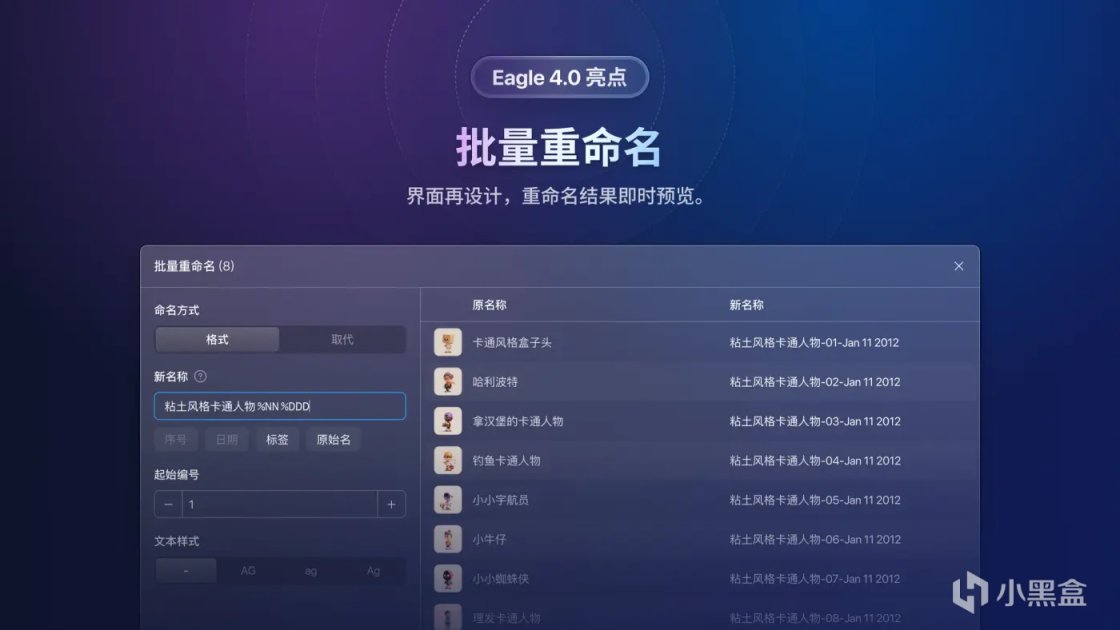This screenshot has height=630, width=1120.
Task: Select the default "-" text style
Action: coord(186,571)
